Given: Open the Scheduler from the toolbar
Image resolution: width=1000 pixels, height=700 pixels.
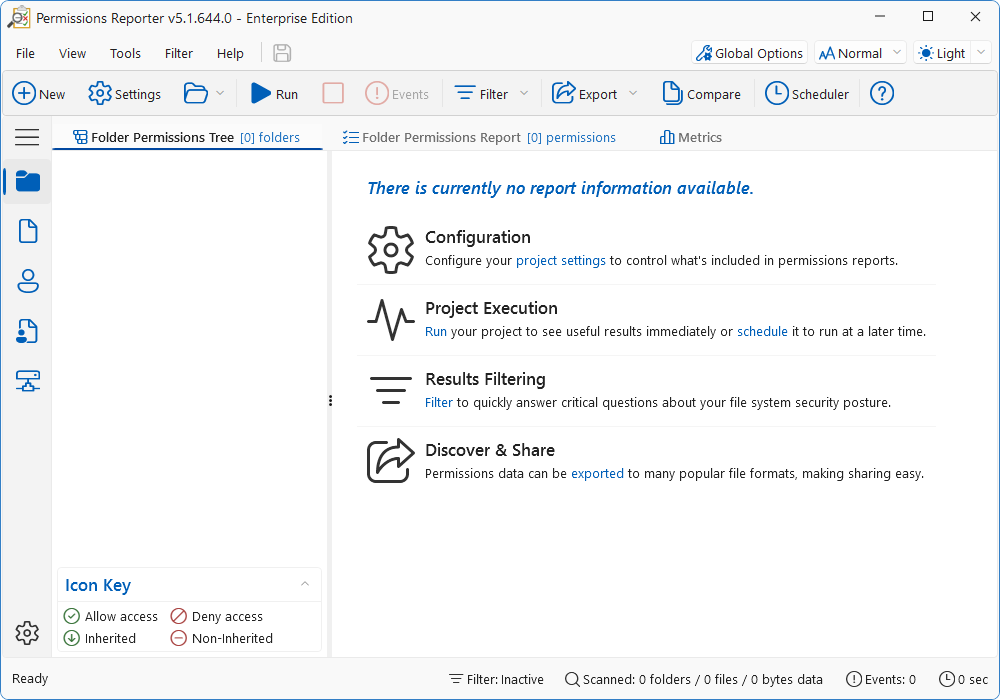Looking at the screenshot, I should pyautogui.click(x=807, y=93).
